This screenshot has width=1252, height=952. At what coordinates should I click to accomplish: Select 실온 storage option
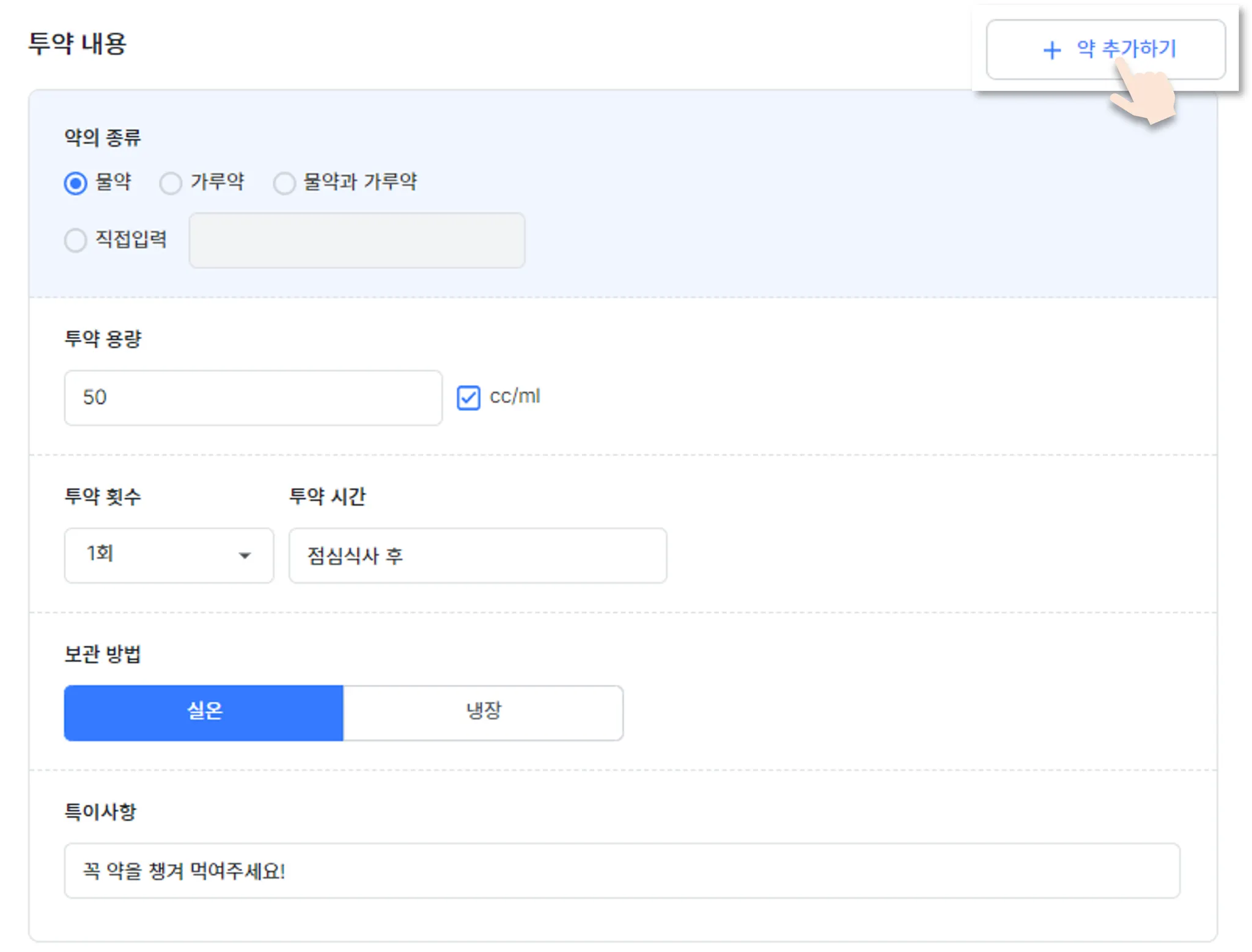pos(204,712)
